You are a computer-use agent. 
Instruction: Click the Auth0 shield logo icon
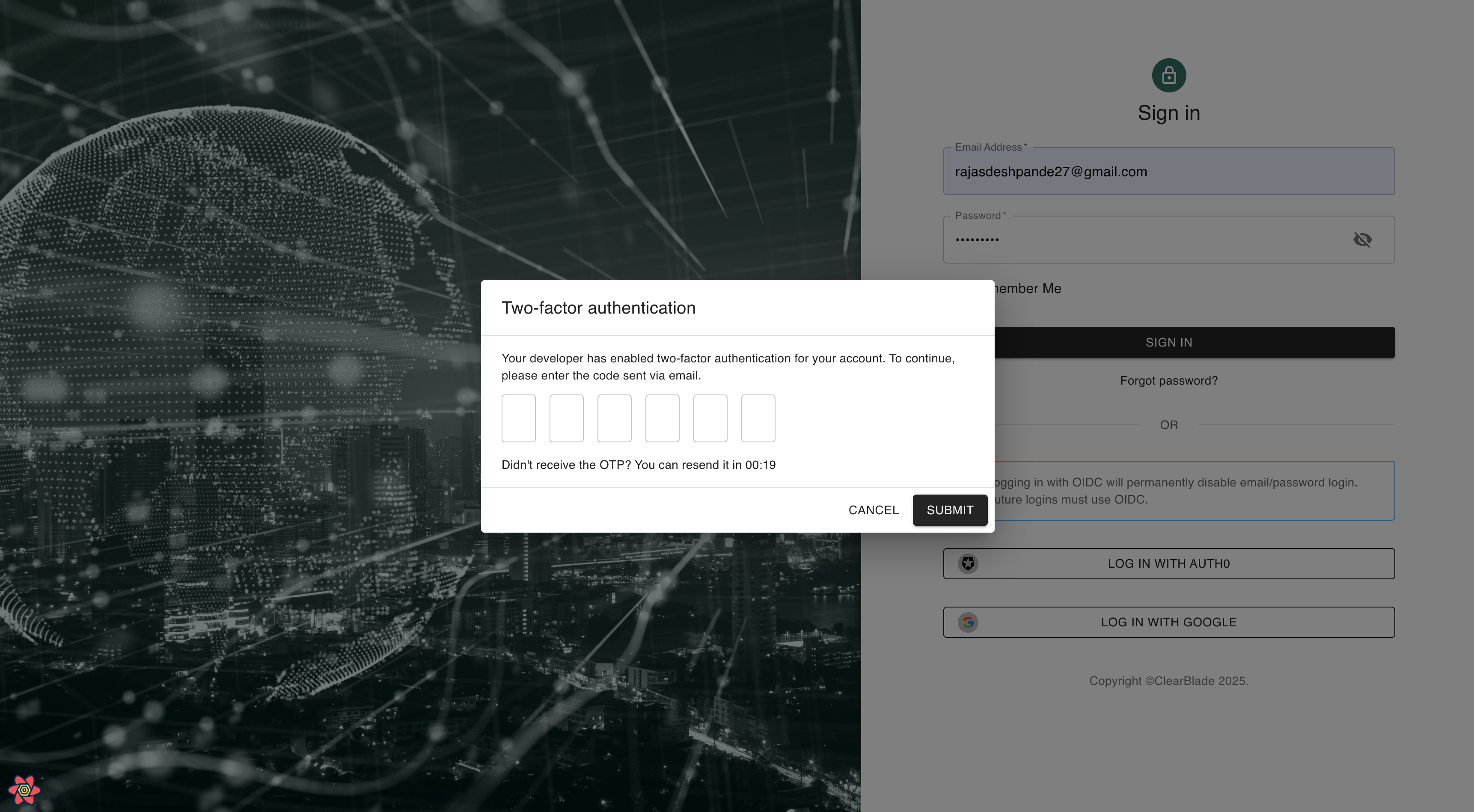point(968,564)
